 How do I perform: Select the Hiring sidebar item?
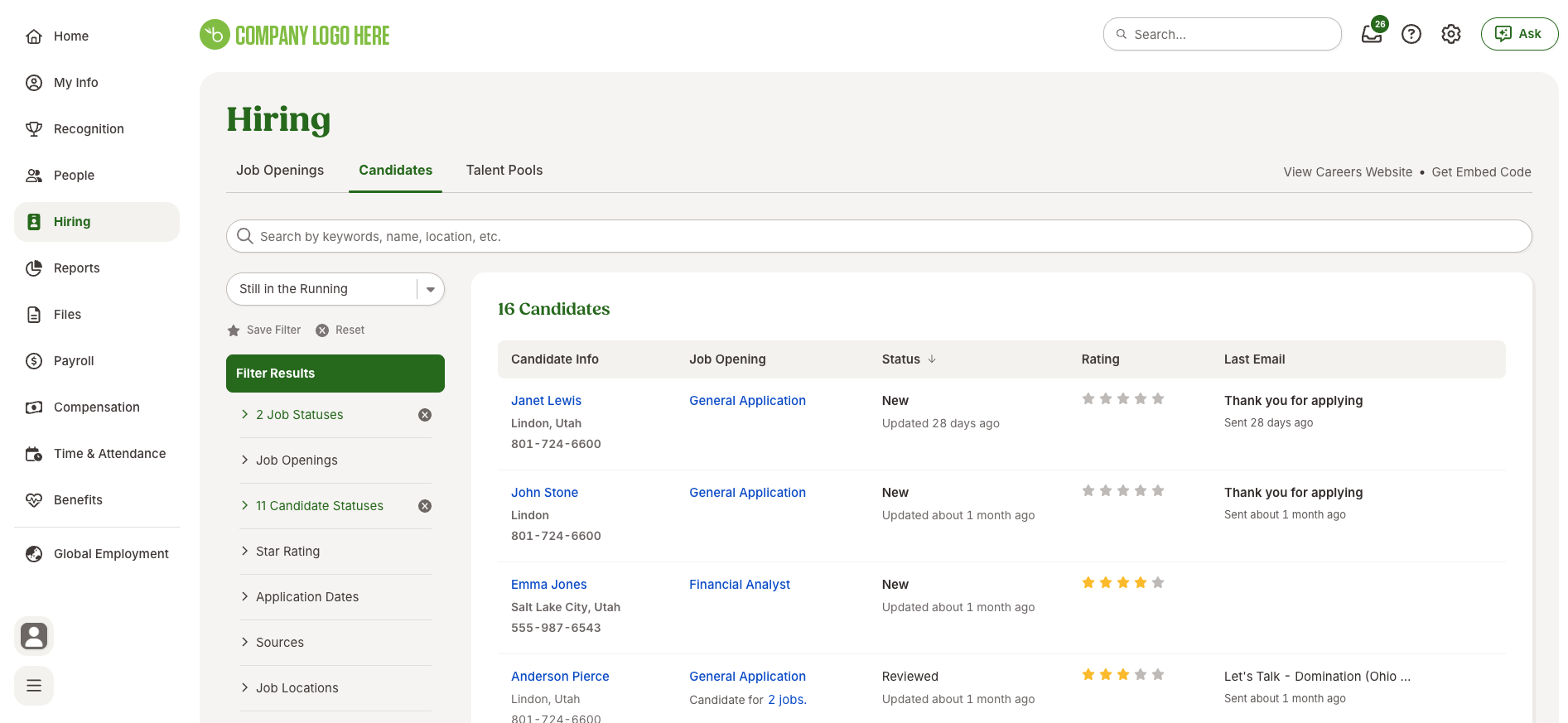click(x=97, y=222)
